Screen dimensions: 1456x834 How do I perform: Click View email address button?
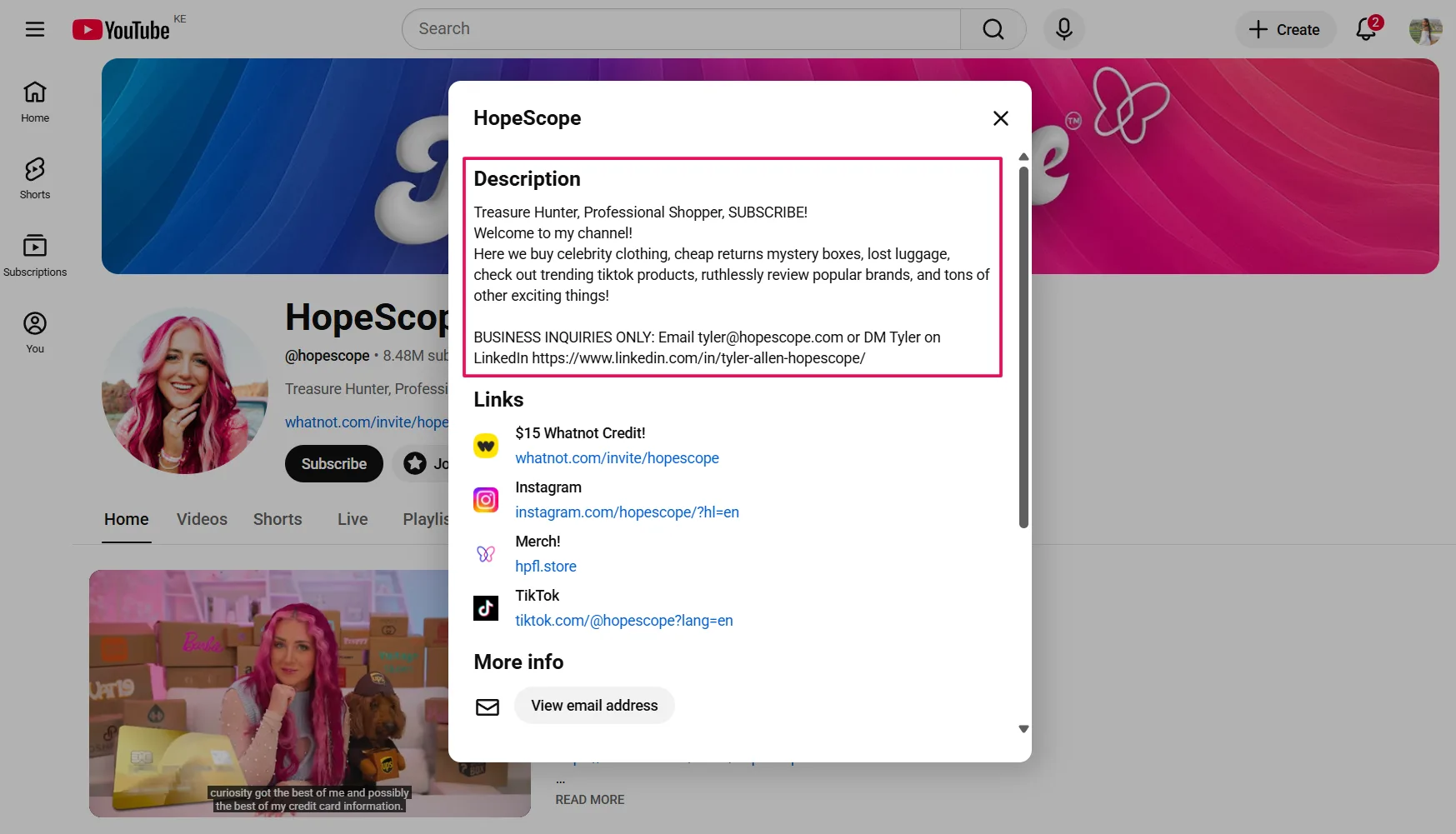[x=594, y=706]
